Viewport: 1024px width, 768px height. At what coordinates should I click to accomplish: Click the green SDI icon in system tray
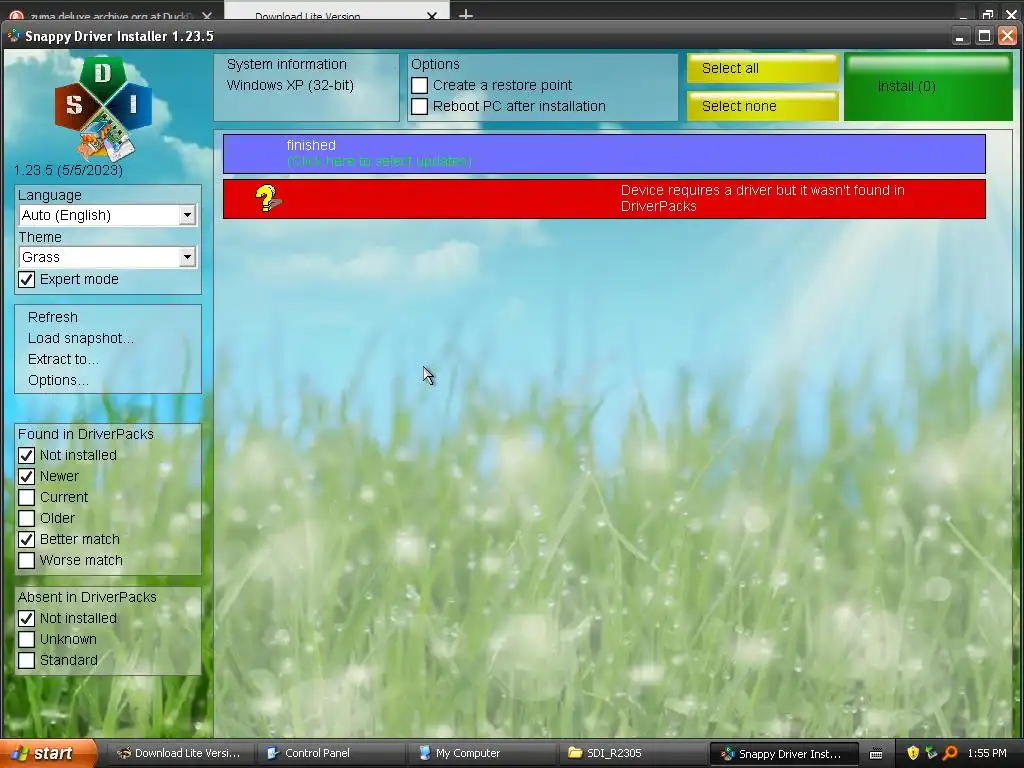coord(931,753)
